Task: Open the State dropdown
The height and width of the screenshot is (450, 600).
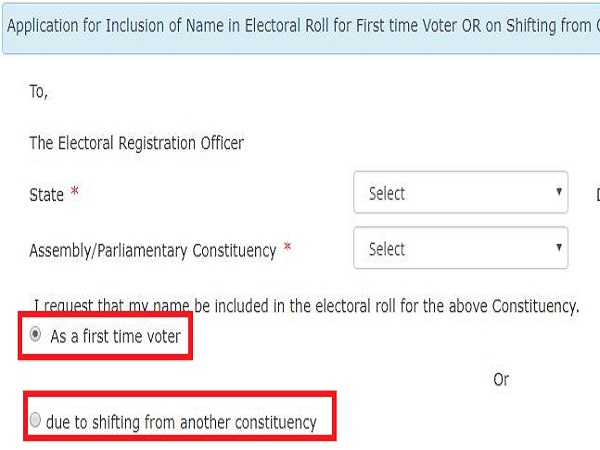Action: click(460, 193)
